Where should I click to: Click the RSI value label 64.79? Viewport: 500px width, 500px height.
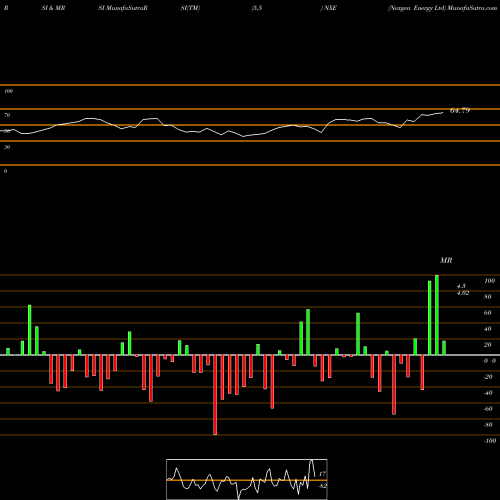460,111
